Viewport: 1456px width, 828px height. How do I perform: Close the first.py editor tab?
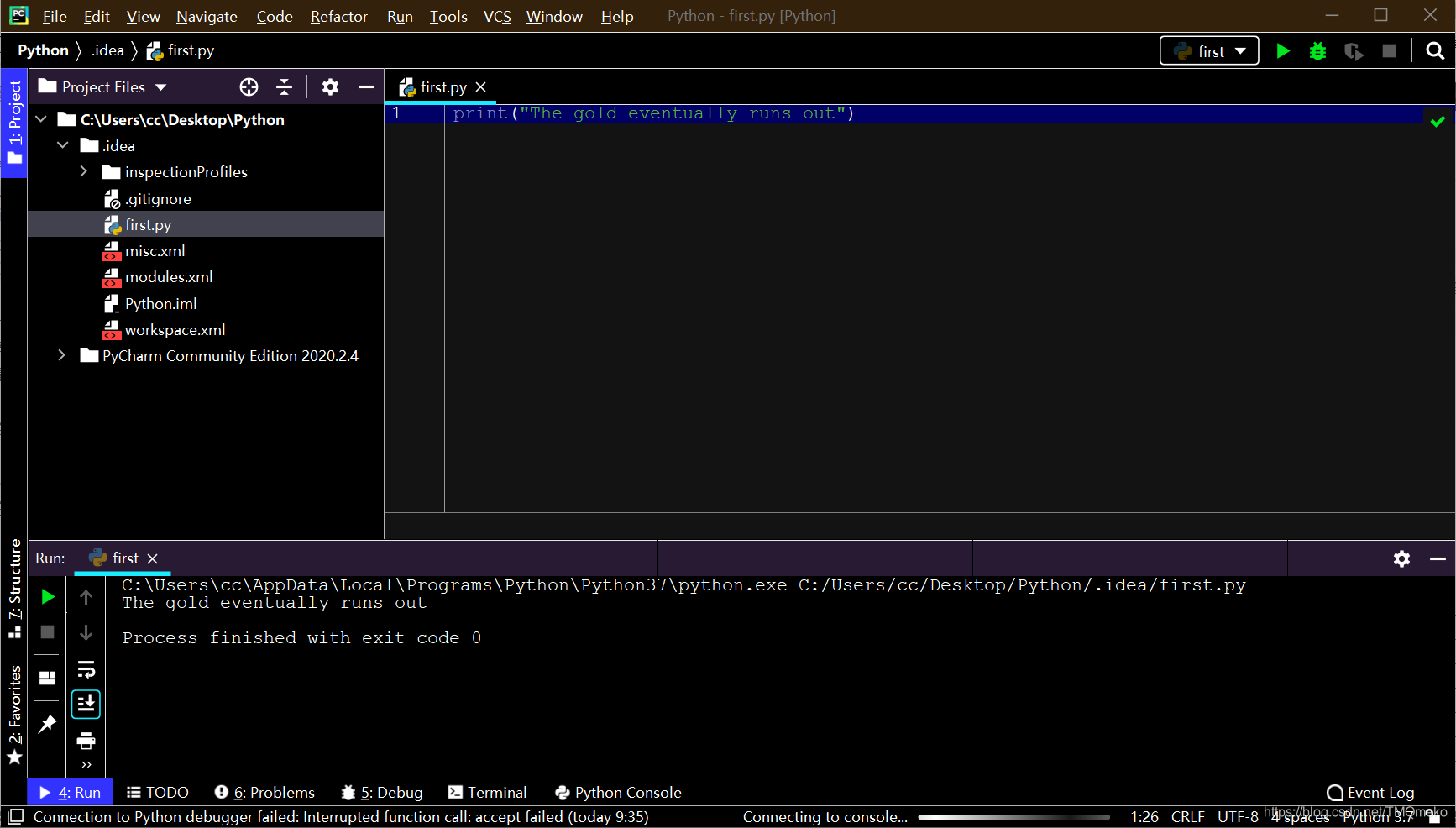(480, 87)
